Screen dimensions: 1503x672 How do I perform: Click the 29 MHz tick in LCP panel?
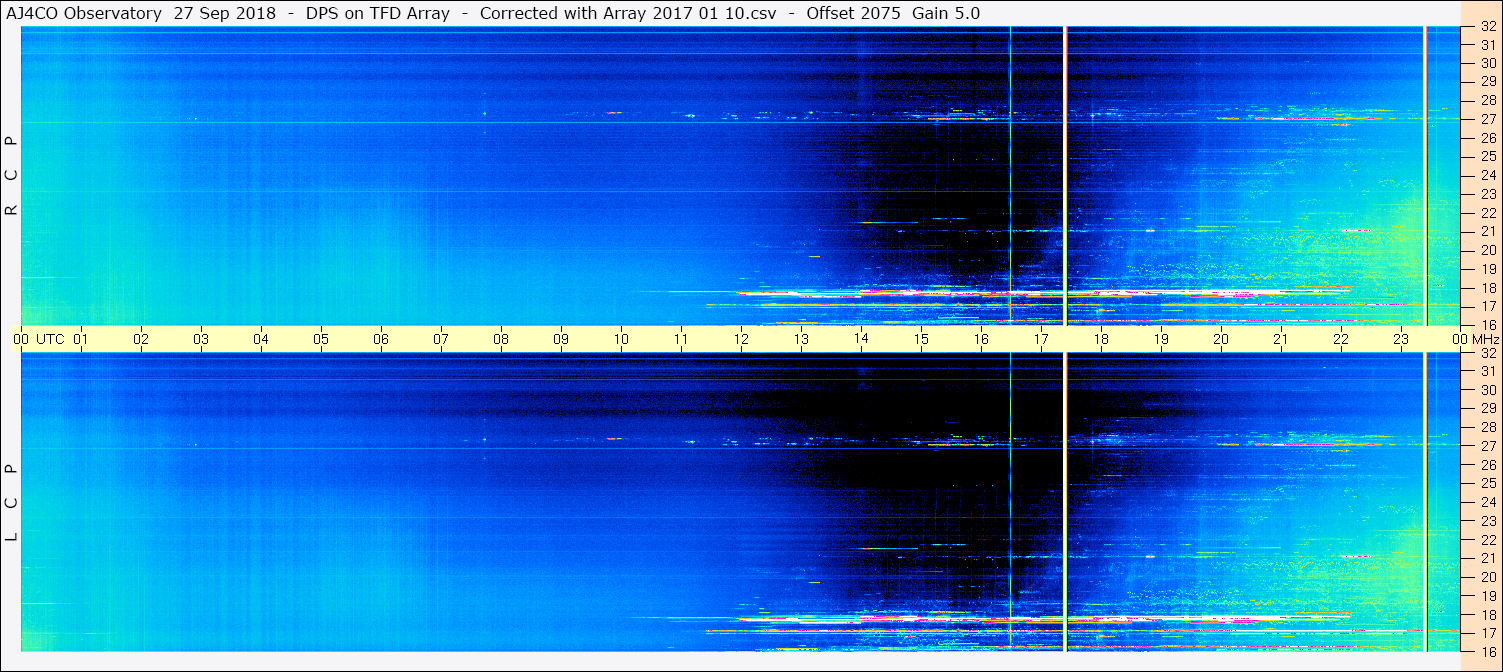(x=1487, y=408)
